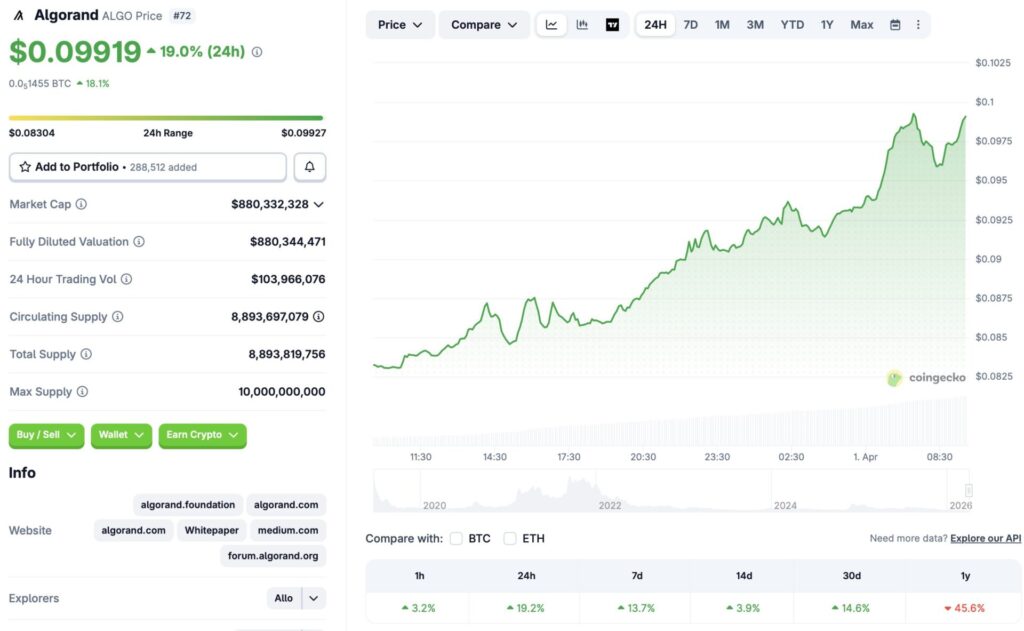This screenshot has width=1024, height=631.
Task: Select the 1Y time range tab
Action: [x=827, y=25]
